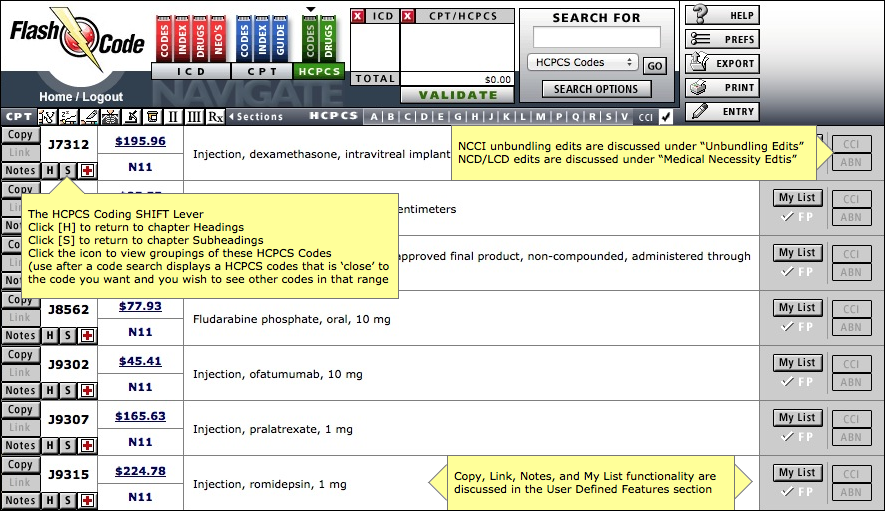
Task: Open the CPT Category III section icon
Action: [194, 117]
